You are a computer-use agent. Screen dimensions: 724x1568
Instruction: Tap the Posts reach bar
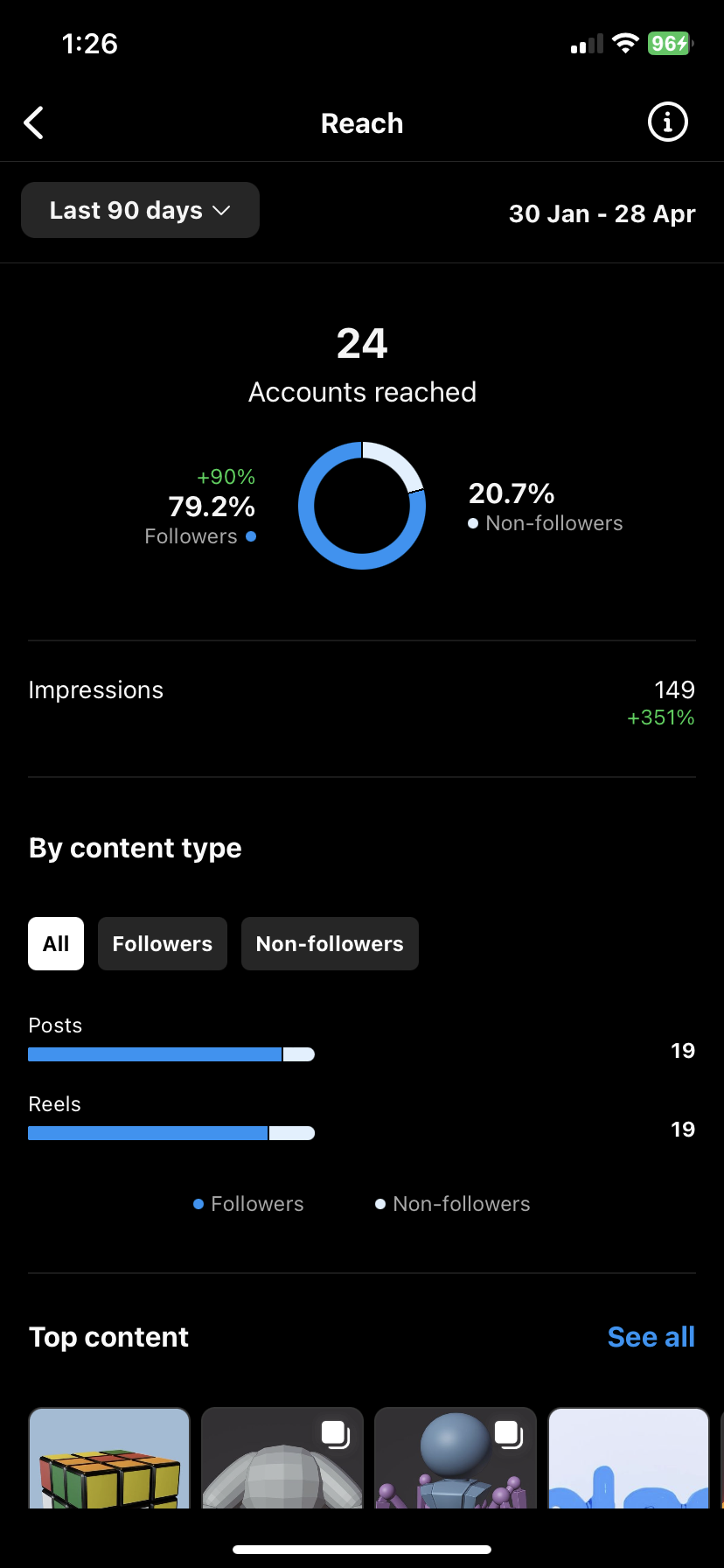(171, 1054)
